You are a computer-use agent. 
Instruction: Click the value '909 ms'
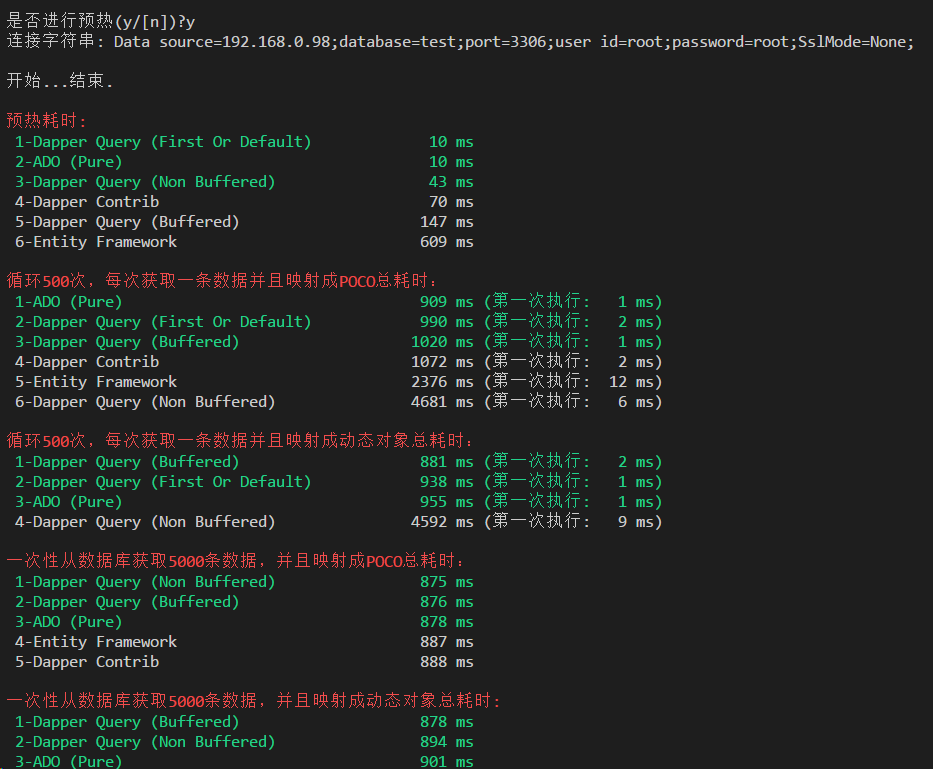(447, 302)
